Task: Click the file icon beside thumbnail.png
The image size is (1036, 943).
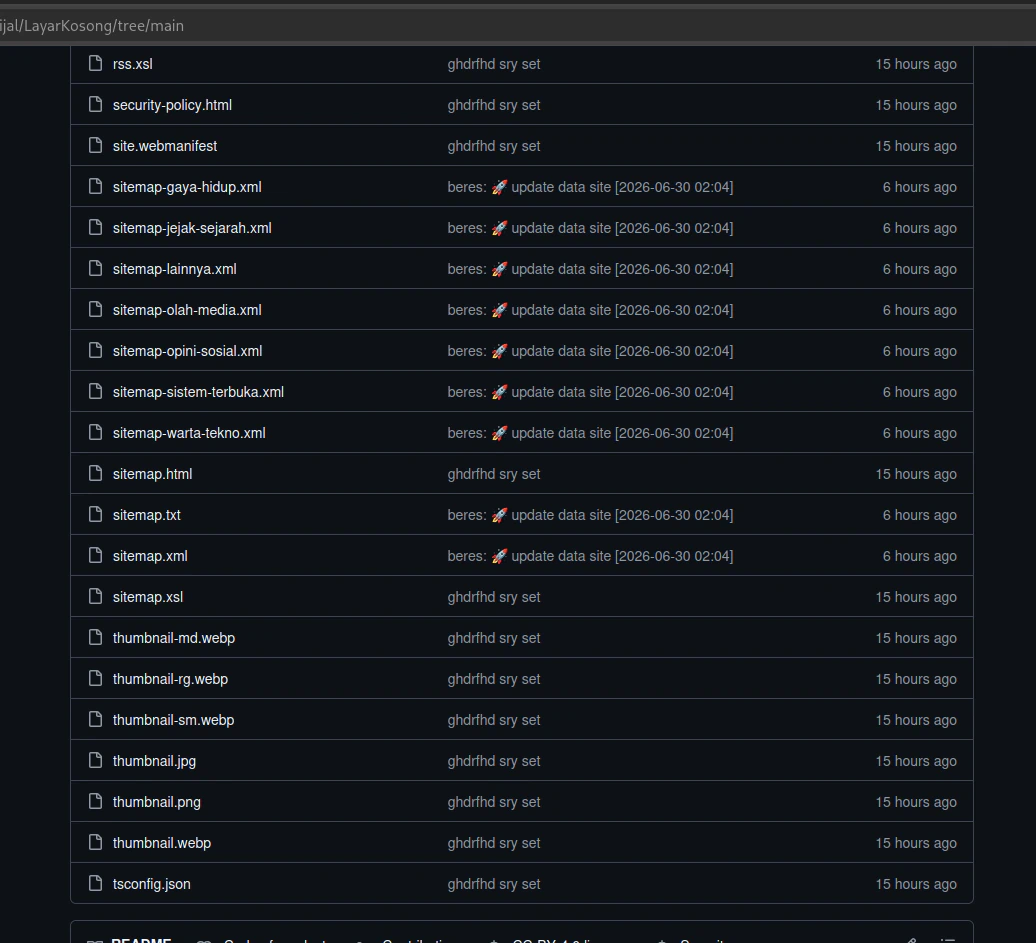Action: [x=95, y=801]
